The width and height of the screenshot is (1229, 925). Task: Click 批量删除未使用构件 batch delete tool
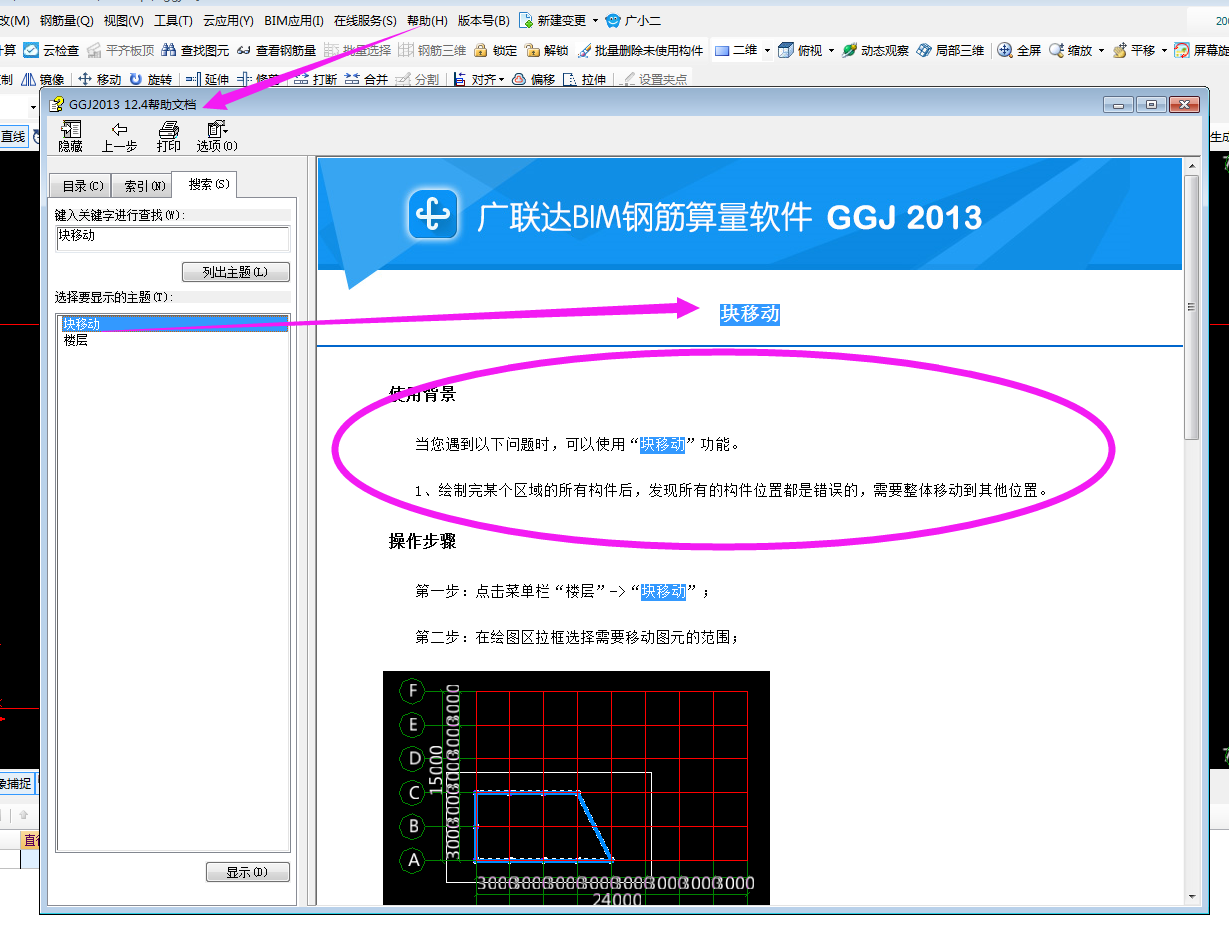tap(639, 50)
